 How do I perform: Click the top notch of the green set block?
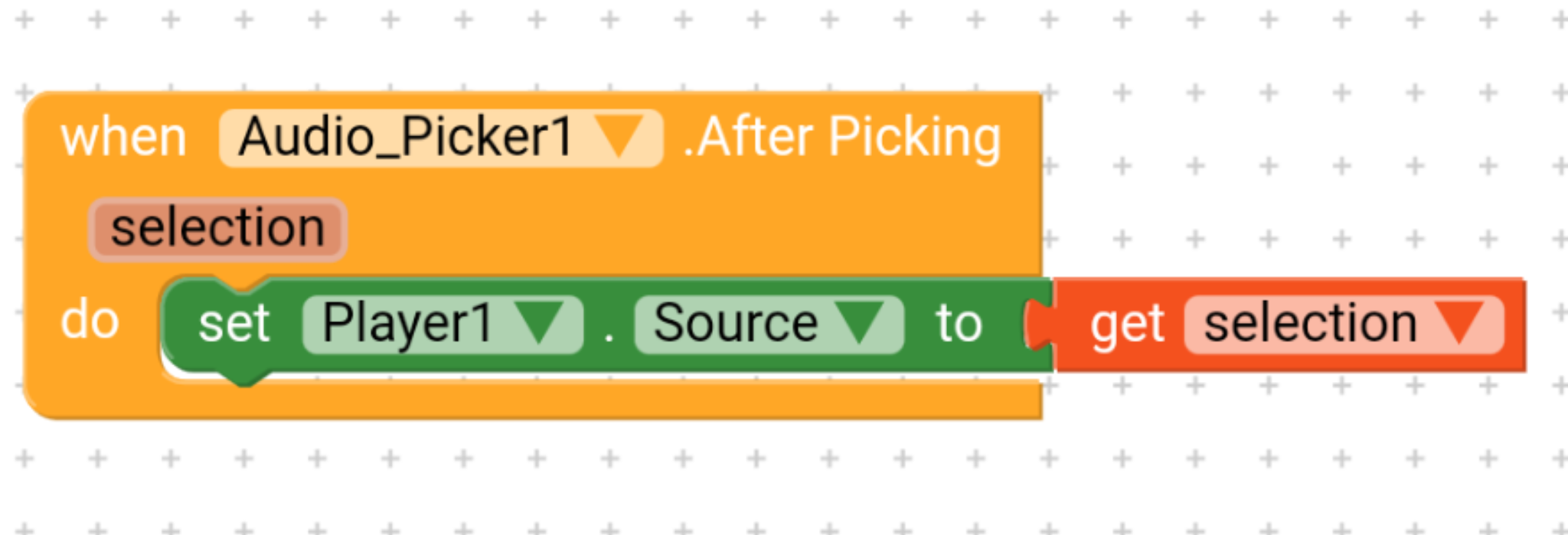click(x=243, y=287)
